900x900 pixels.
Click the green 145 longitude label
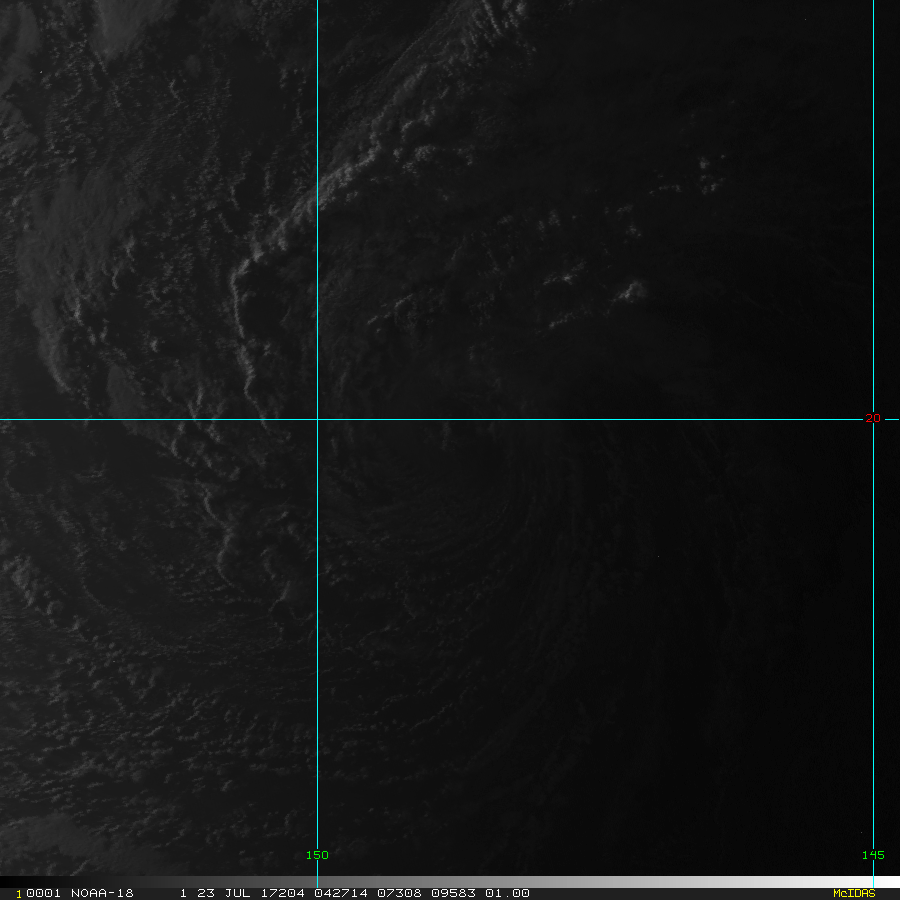pos(872,855)
